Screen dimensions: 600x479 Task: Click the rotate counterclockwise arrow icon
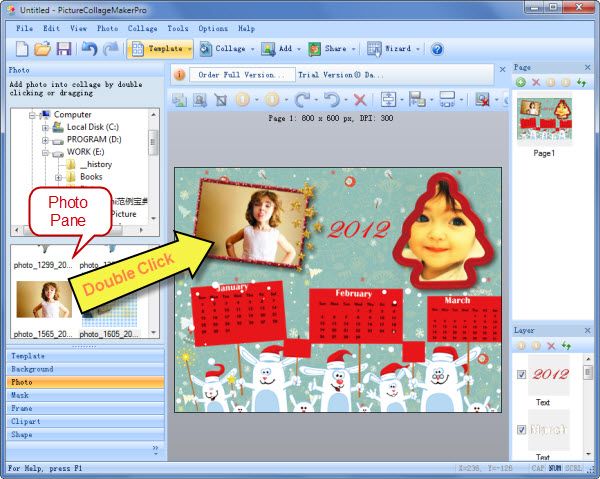[332, 100]
